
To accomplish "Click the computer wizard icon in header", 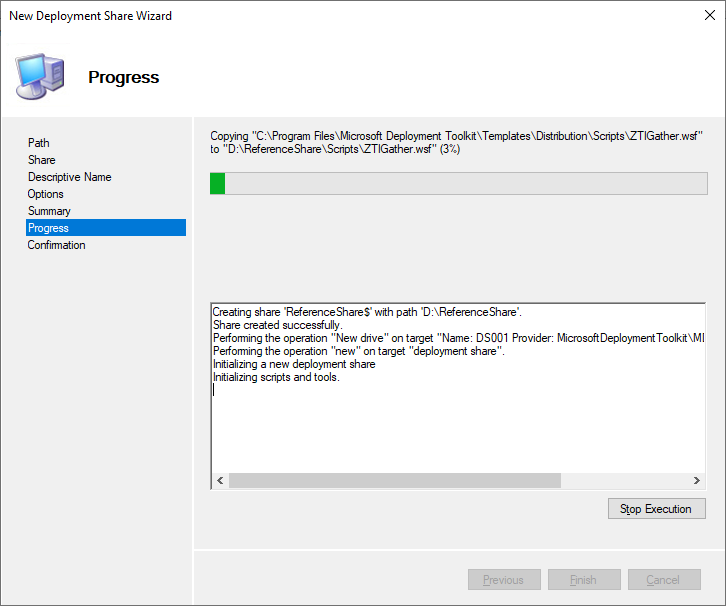I will (39, 76).
